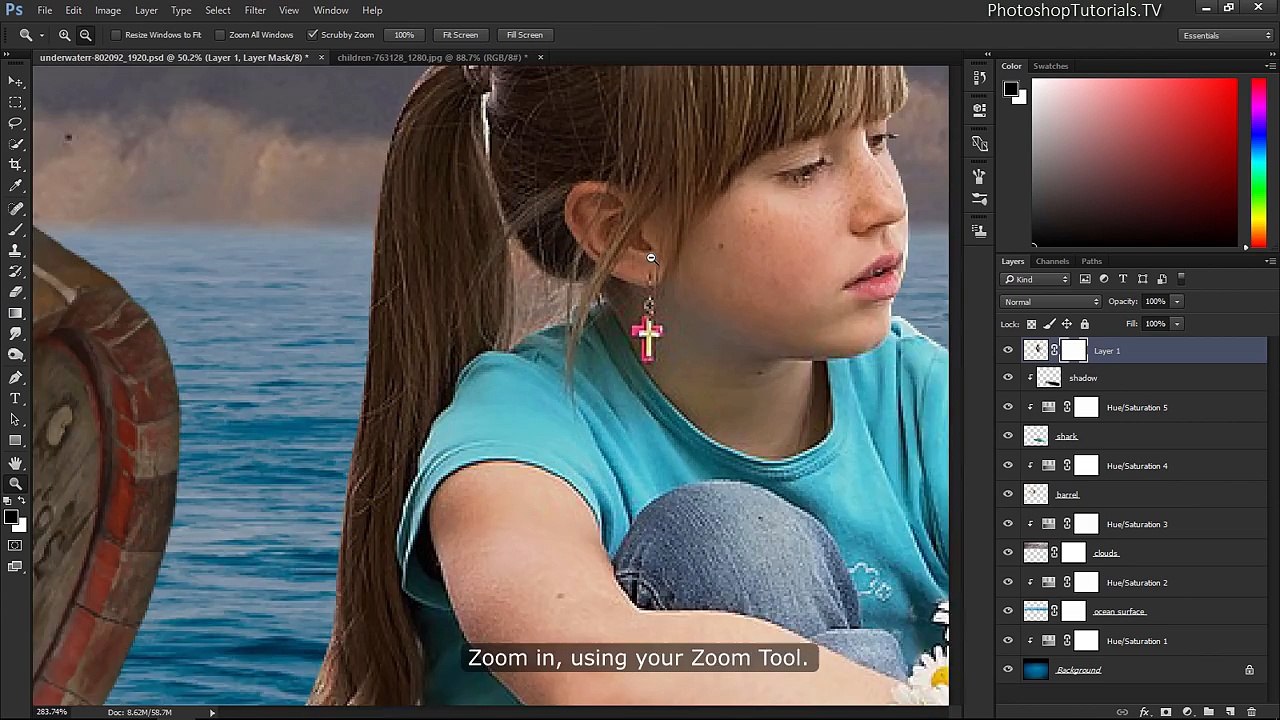Click the hue spectrum slider
1280x720 pixels.
1260,162
